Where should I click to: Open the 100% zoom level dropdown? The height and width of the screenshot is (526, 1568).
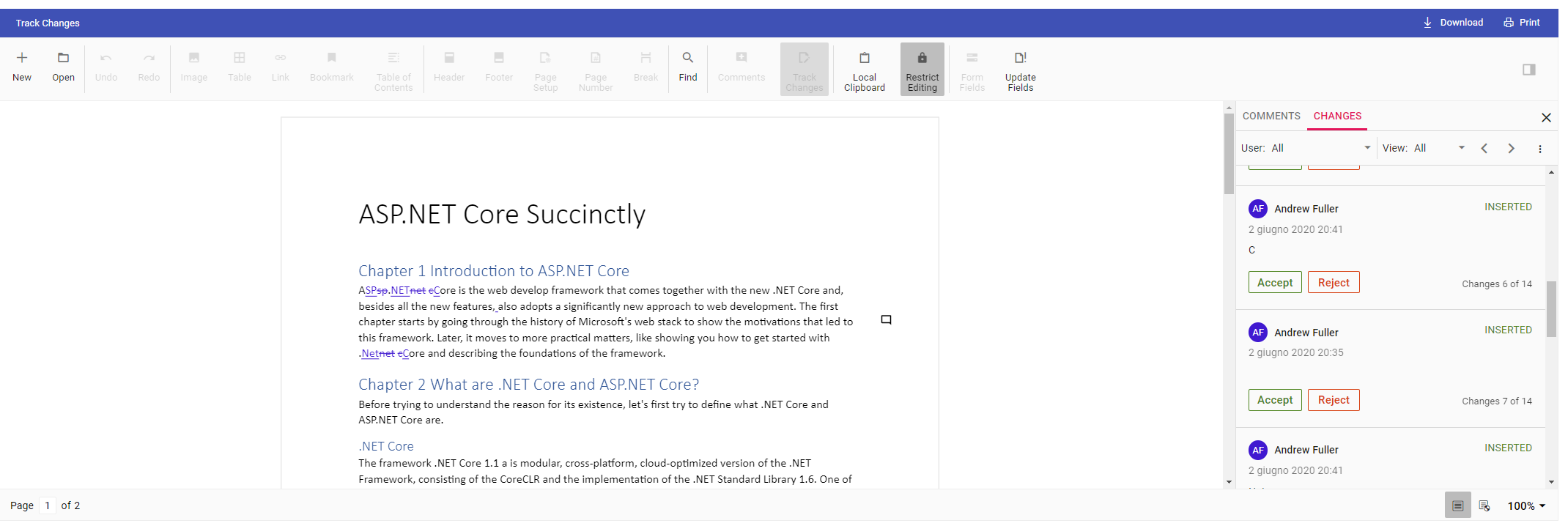(1526, 506)
